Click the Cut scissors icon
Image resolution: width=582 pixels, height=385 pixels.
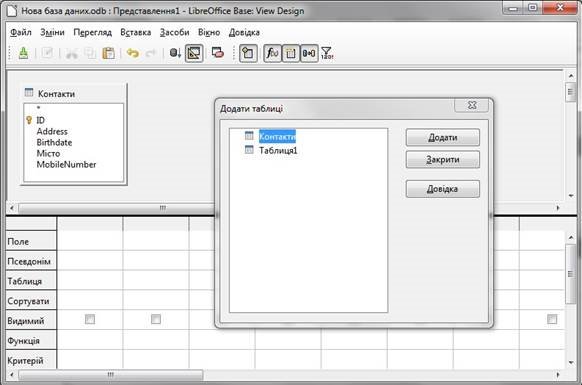coord(71,53)
